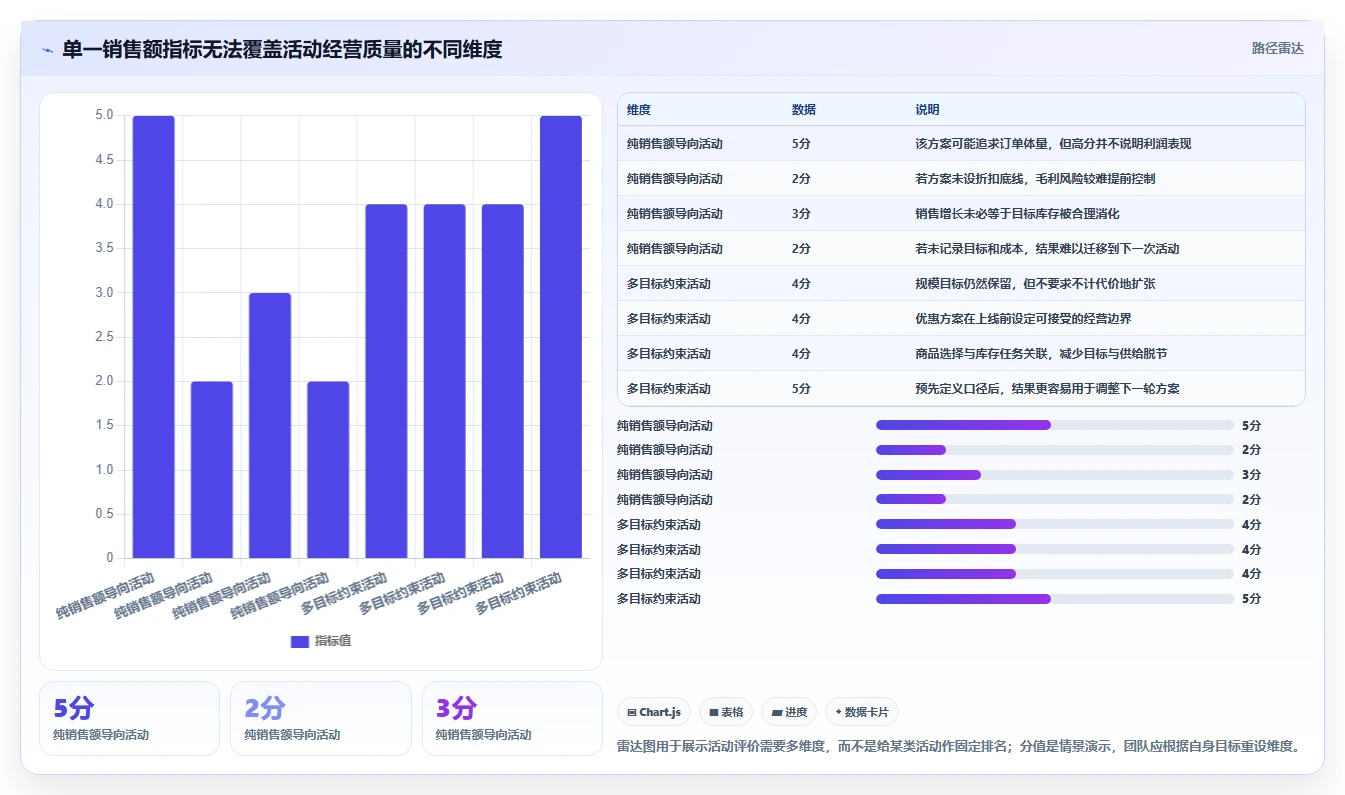Screen dimensions: 1345x795
Task: Click the 5.0 bar for 纯销售额导向活动
Action: point(154,337)
